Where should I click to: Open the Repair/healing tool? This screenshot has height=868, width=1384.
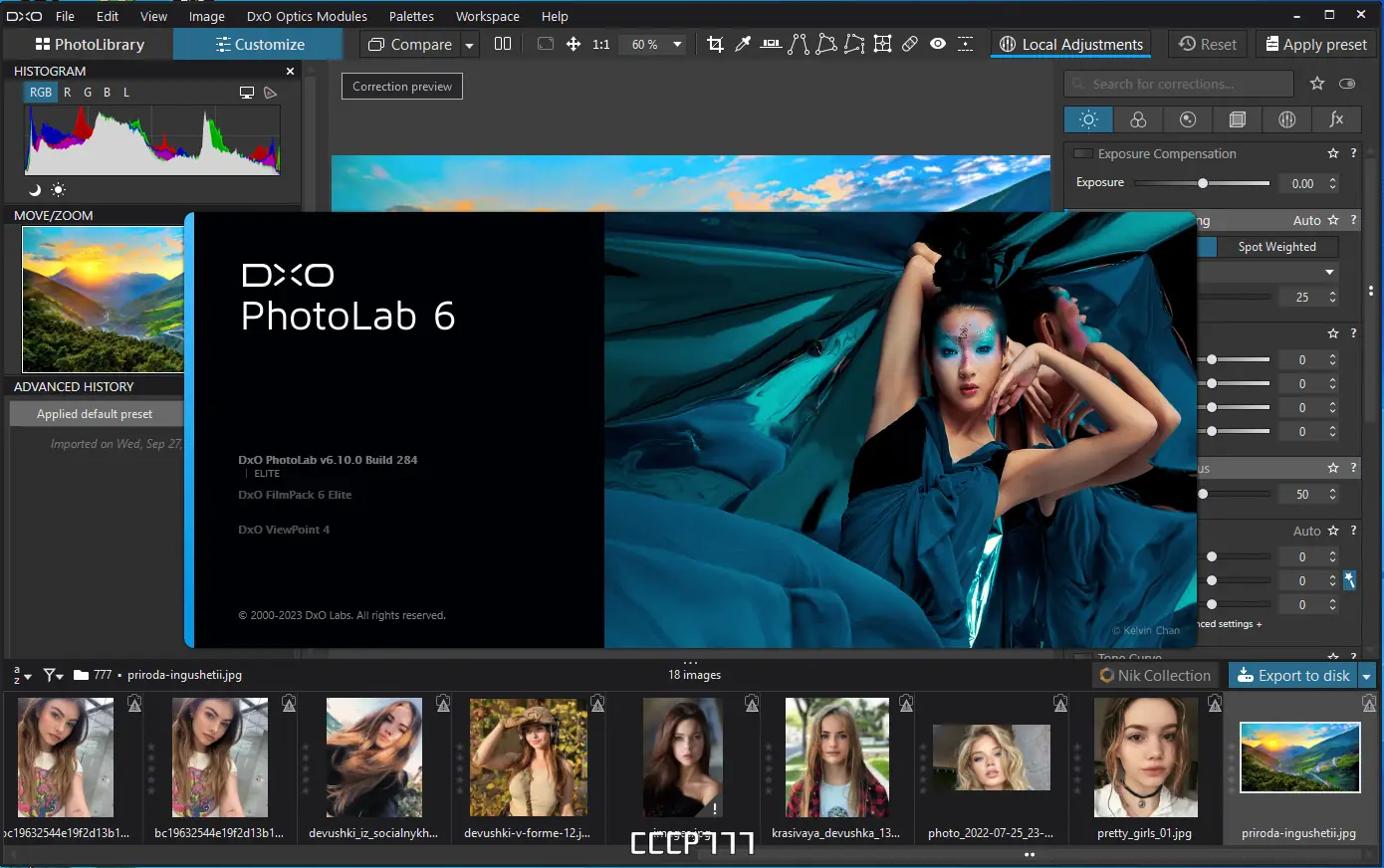coord(909,44)
